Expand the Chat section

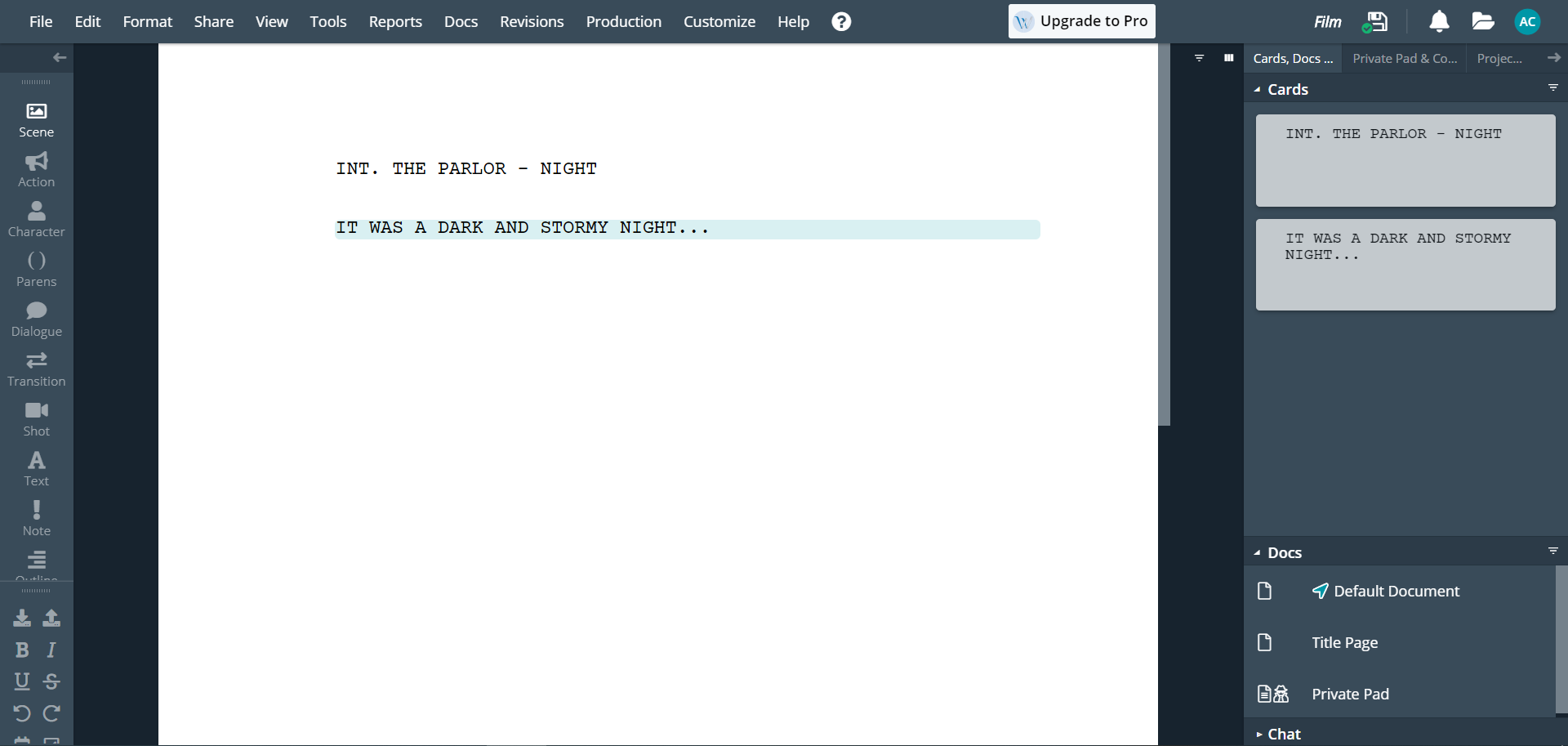pos(1260,734)
